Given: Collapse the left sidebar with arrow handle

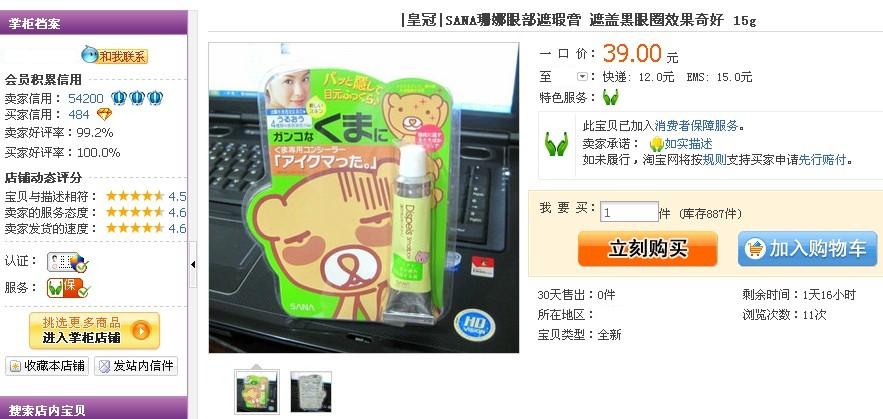Looking at the screenshot, I should click(x=193, y=264).
